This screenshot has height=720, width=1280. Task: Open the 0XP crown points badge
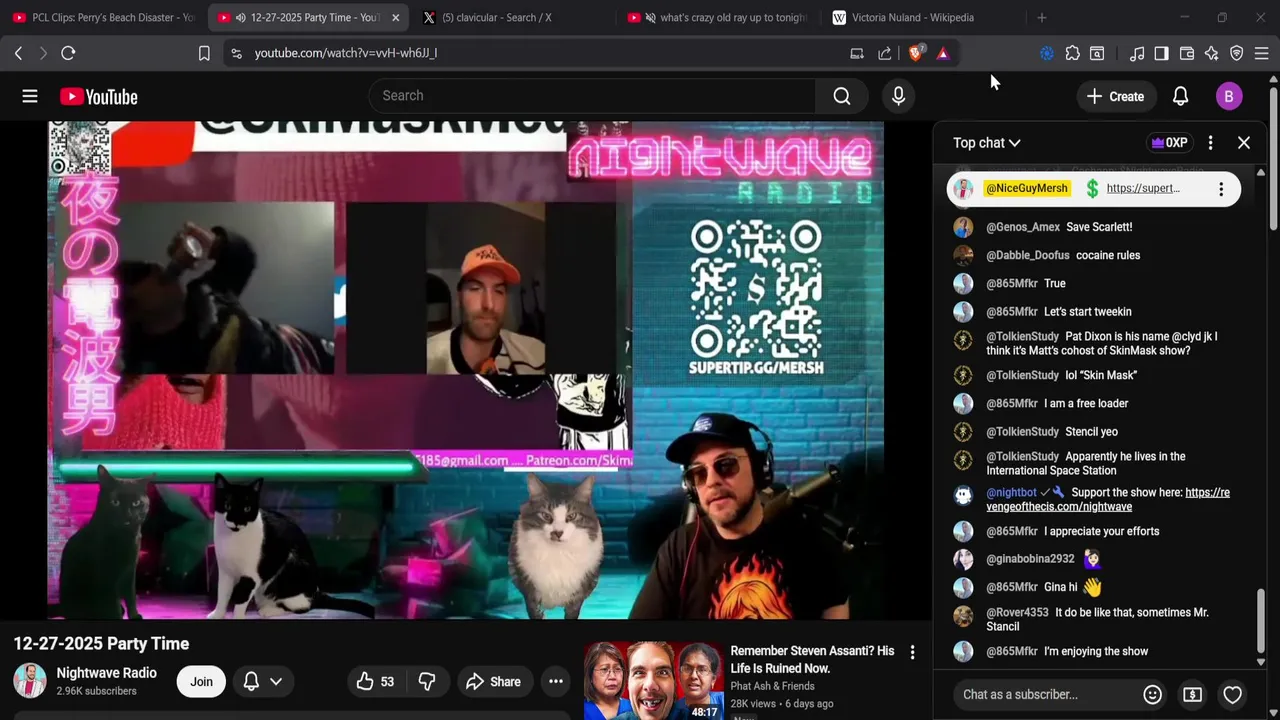click(x=1169, y=143)
